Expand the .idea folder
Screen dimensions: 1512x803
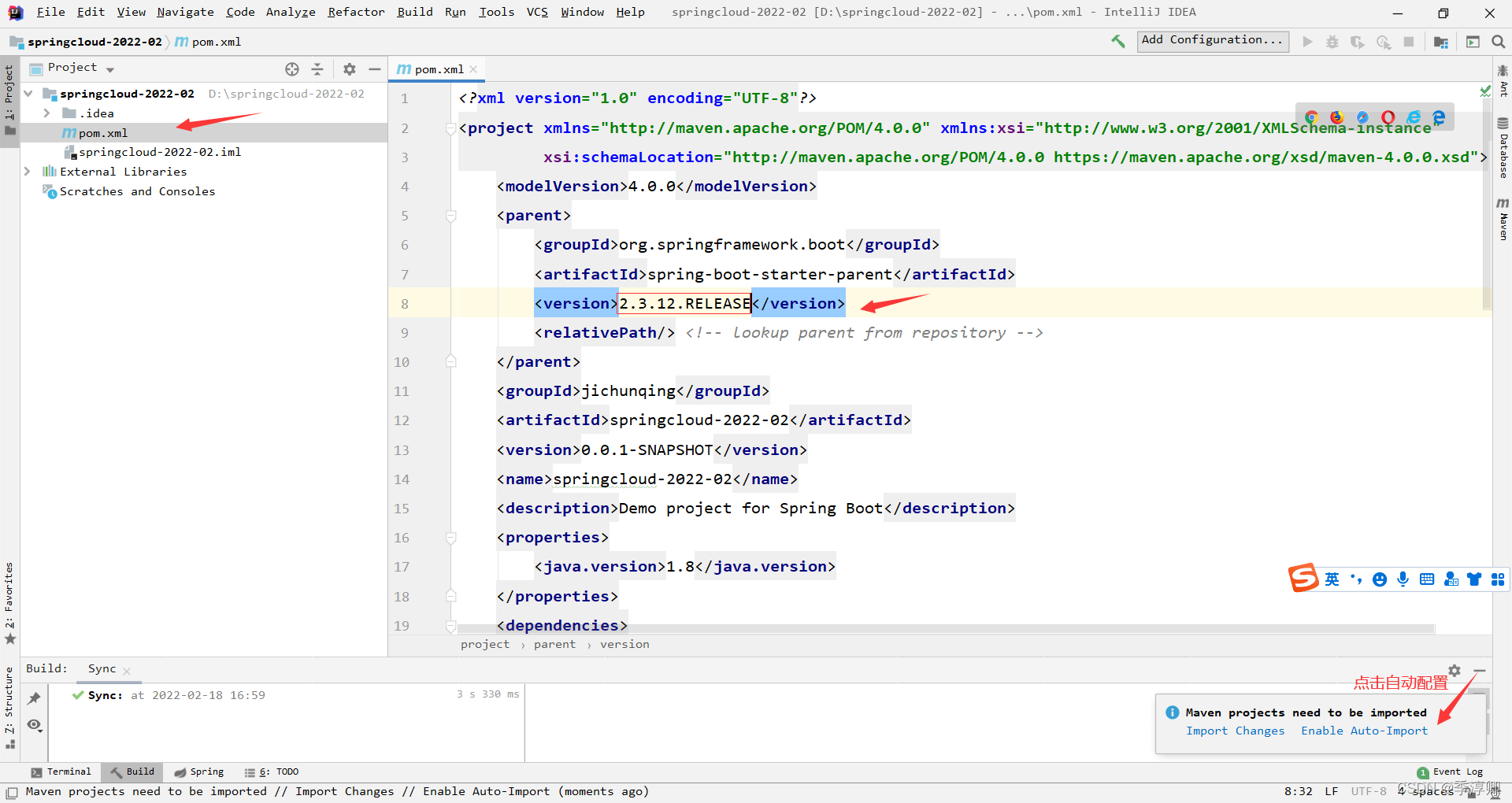coord(47,113)
